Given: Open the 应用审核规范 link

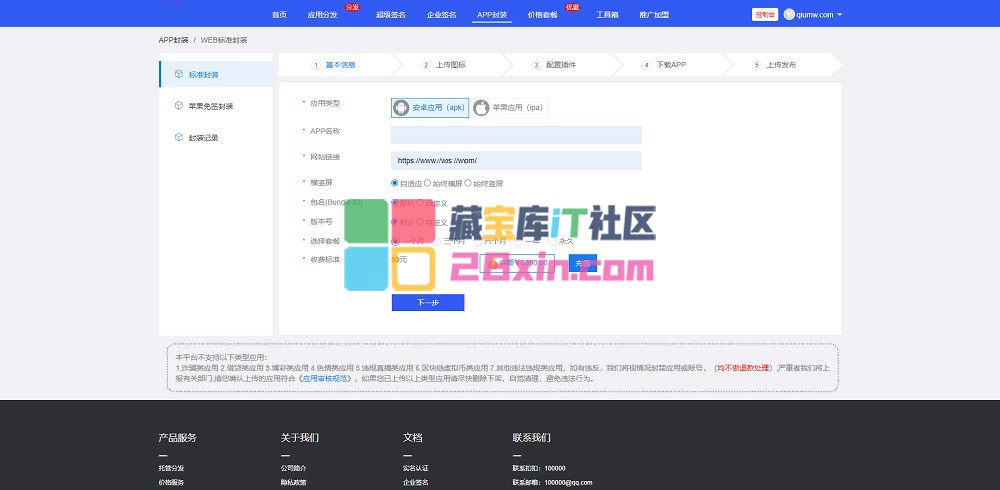Looking at the screenshot, I should [326, 379].
